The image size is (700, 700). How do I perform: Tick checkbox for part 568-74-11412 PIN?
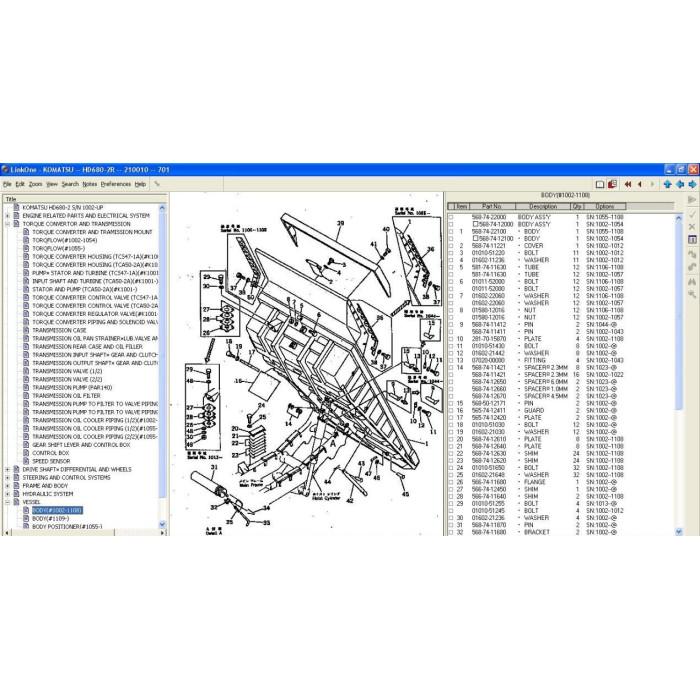tap(450, 325)
